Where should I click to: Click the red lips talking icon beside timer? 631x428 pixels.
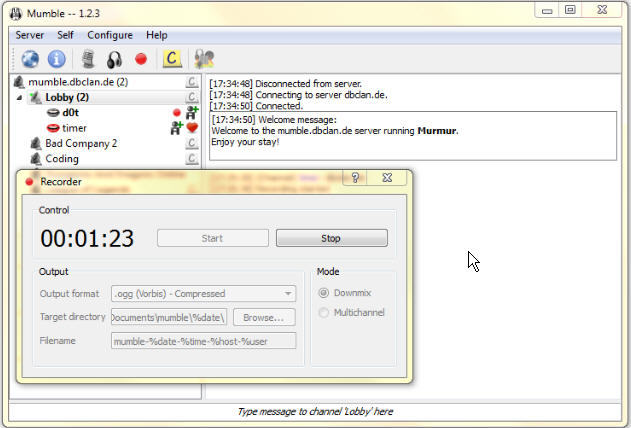click(x=53, y=128)
